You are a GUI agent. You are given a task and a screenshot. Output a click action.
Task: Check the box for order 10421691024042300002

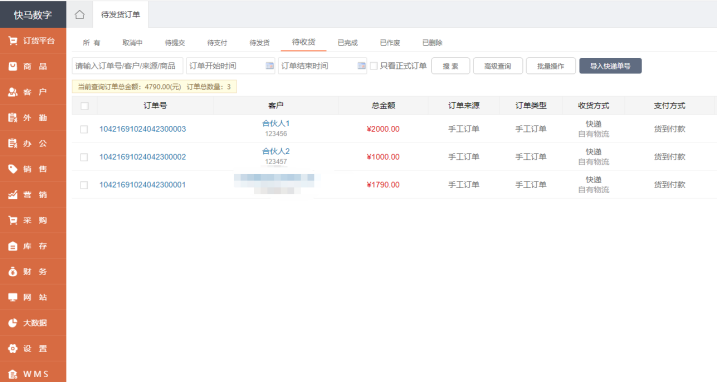tap(84, 157)
